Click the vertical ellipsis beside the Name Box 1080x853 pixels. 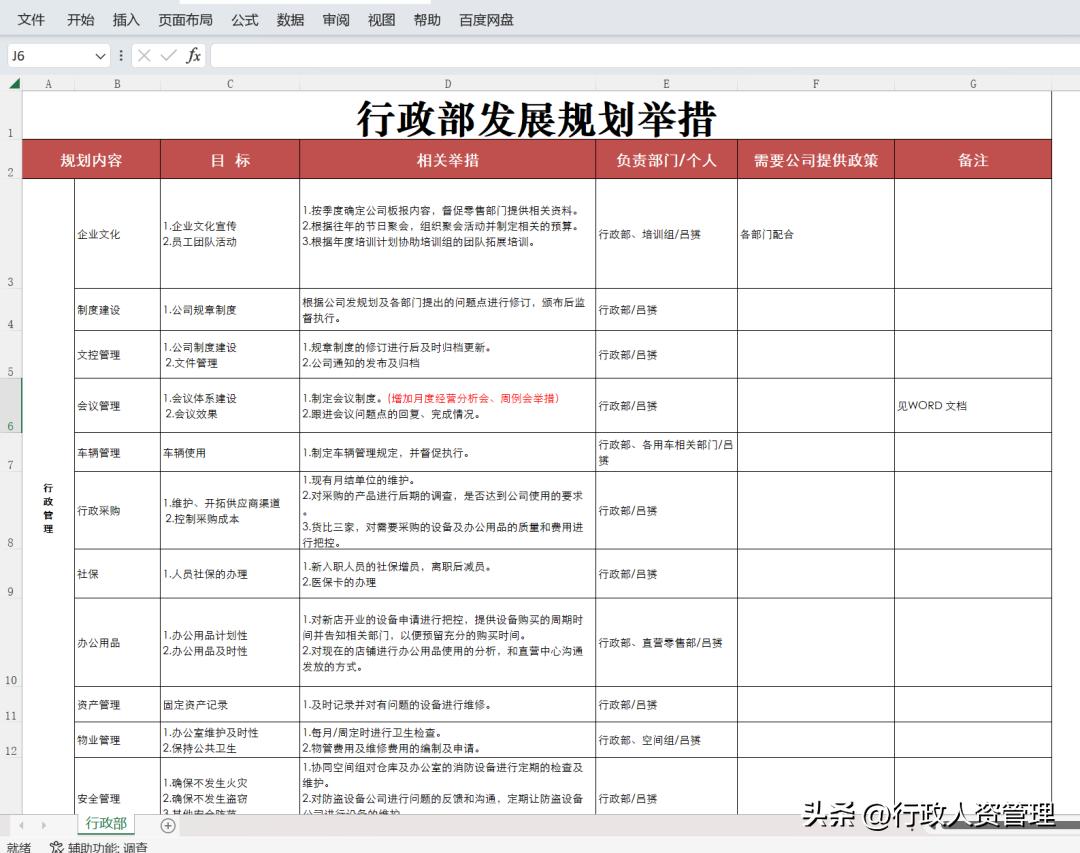(x=120, y=56)
